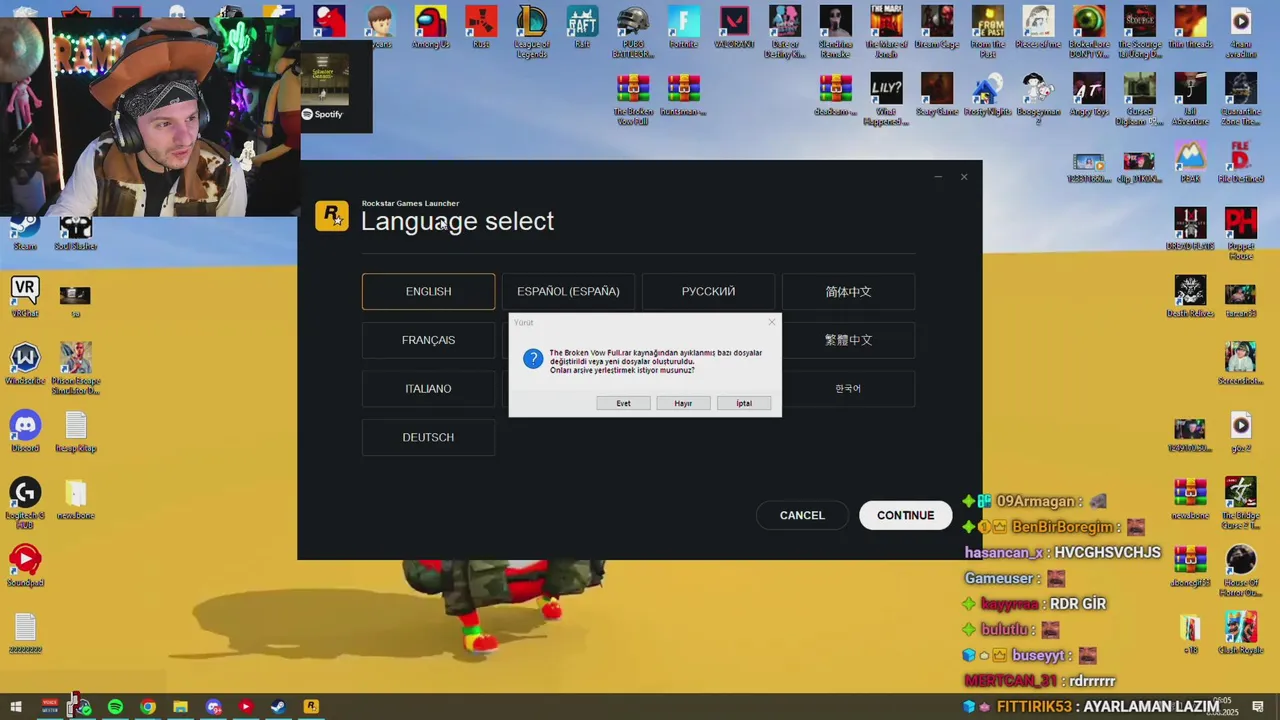The image size is (1280, 720).
Task: Open The Broken Vow Full archive
Action: (633, 99)
